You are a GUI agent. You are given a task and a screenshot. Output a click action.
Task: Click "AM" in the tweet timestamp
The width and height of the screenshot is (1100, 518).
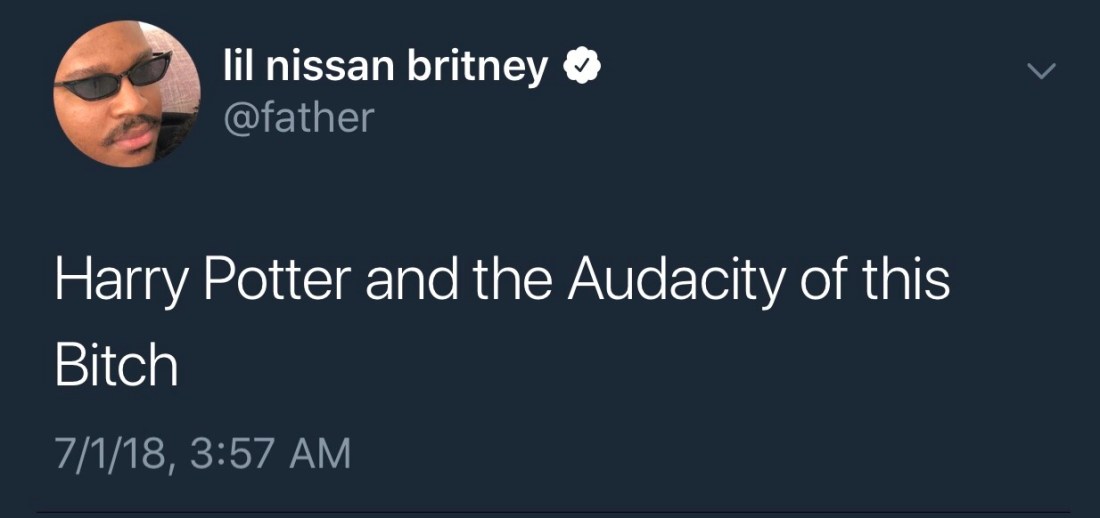tap(319, 453)
